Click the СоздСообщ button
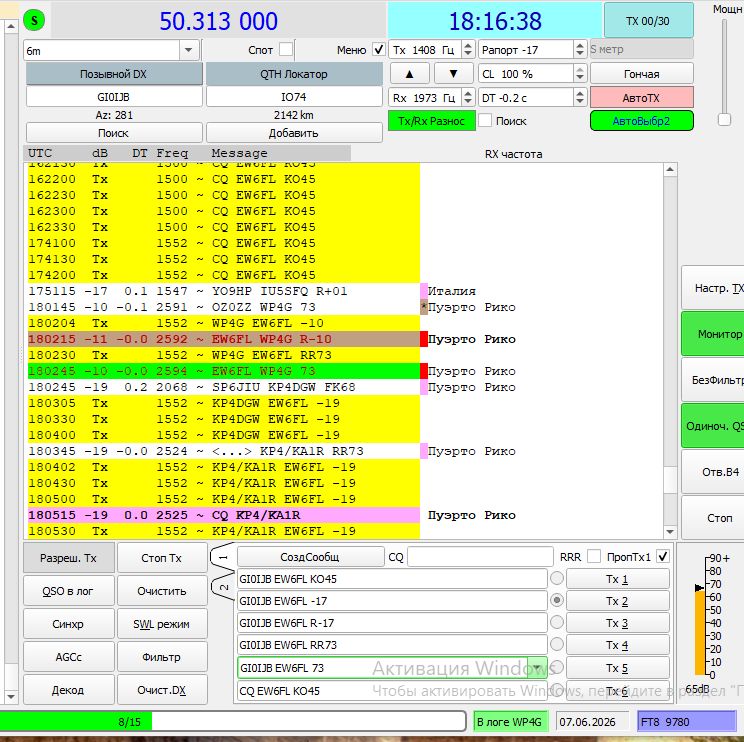The height and width of the screenshot is (742, 744). click(310, 556)
